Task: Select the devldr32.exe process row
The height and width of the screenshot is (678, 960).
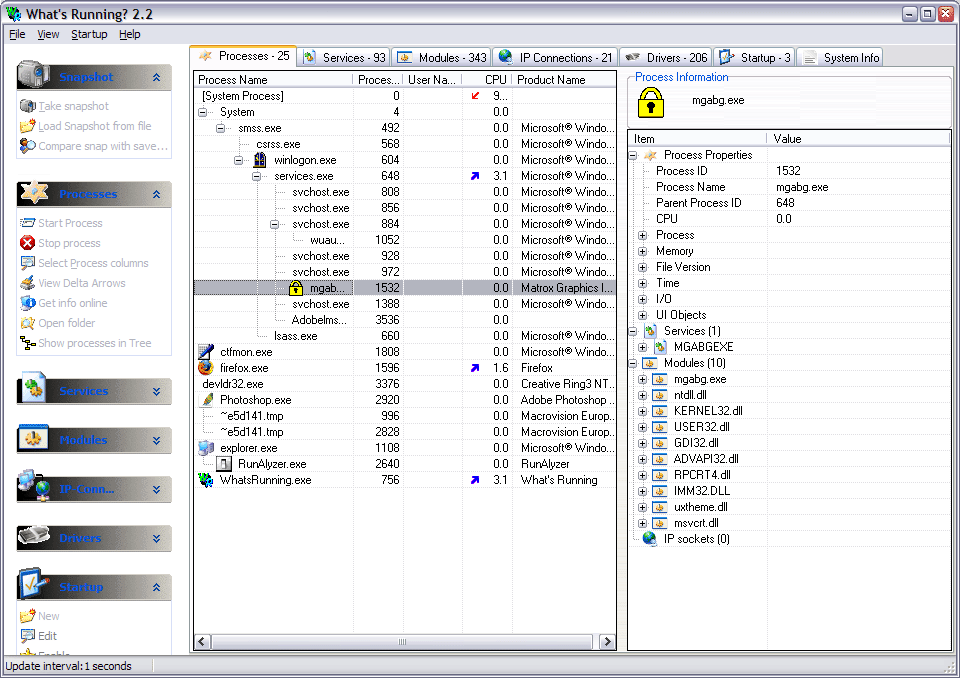Action: pyautogui.click(x=405, y=384)
